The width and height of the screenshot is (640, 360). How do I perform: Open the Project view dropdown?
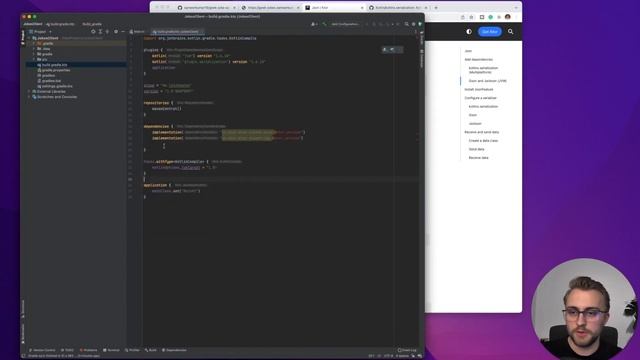click(x=40, y=31)
